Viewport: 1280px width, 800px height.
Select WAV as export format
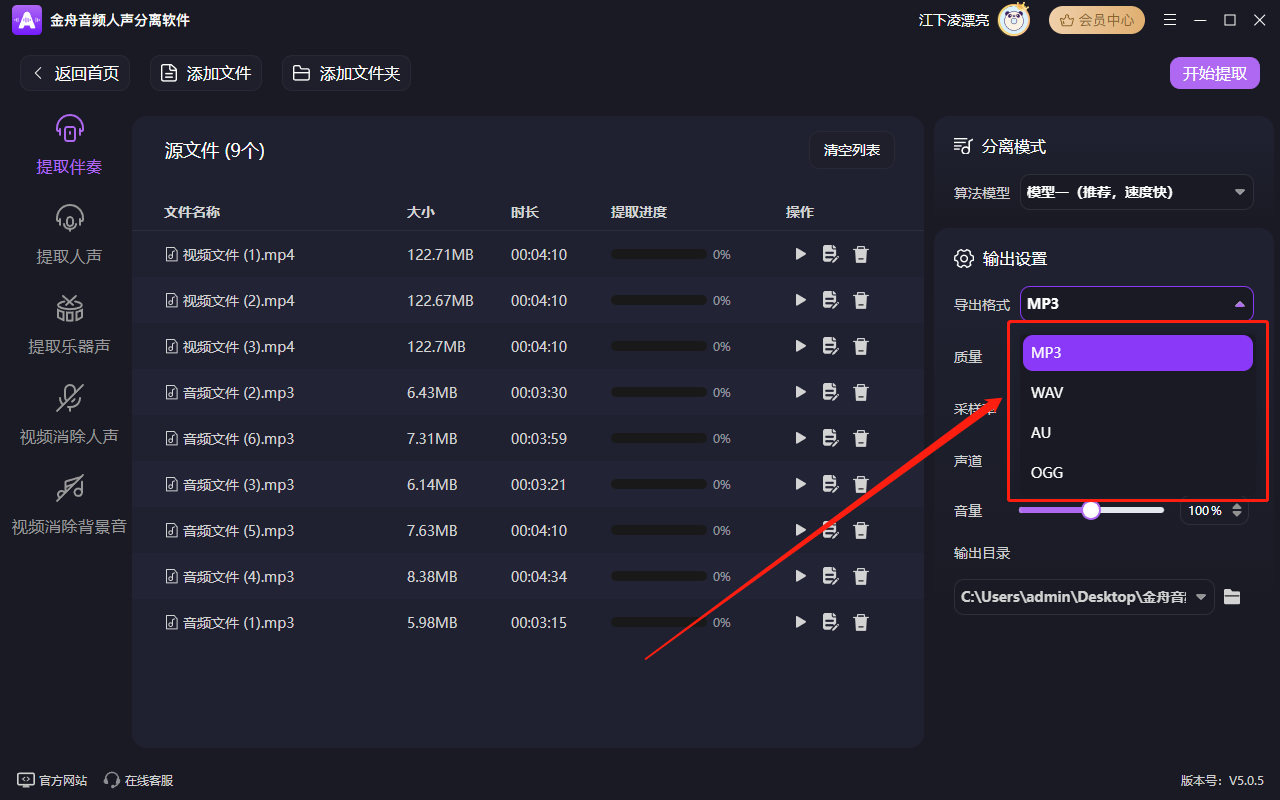coord(1047,392)
